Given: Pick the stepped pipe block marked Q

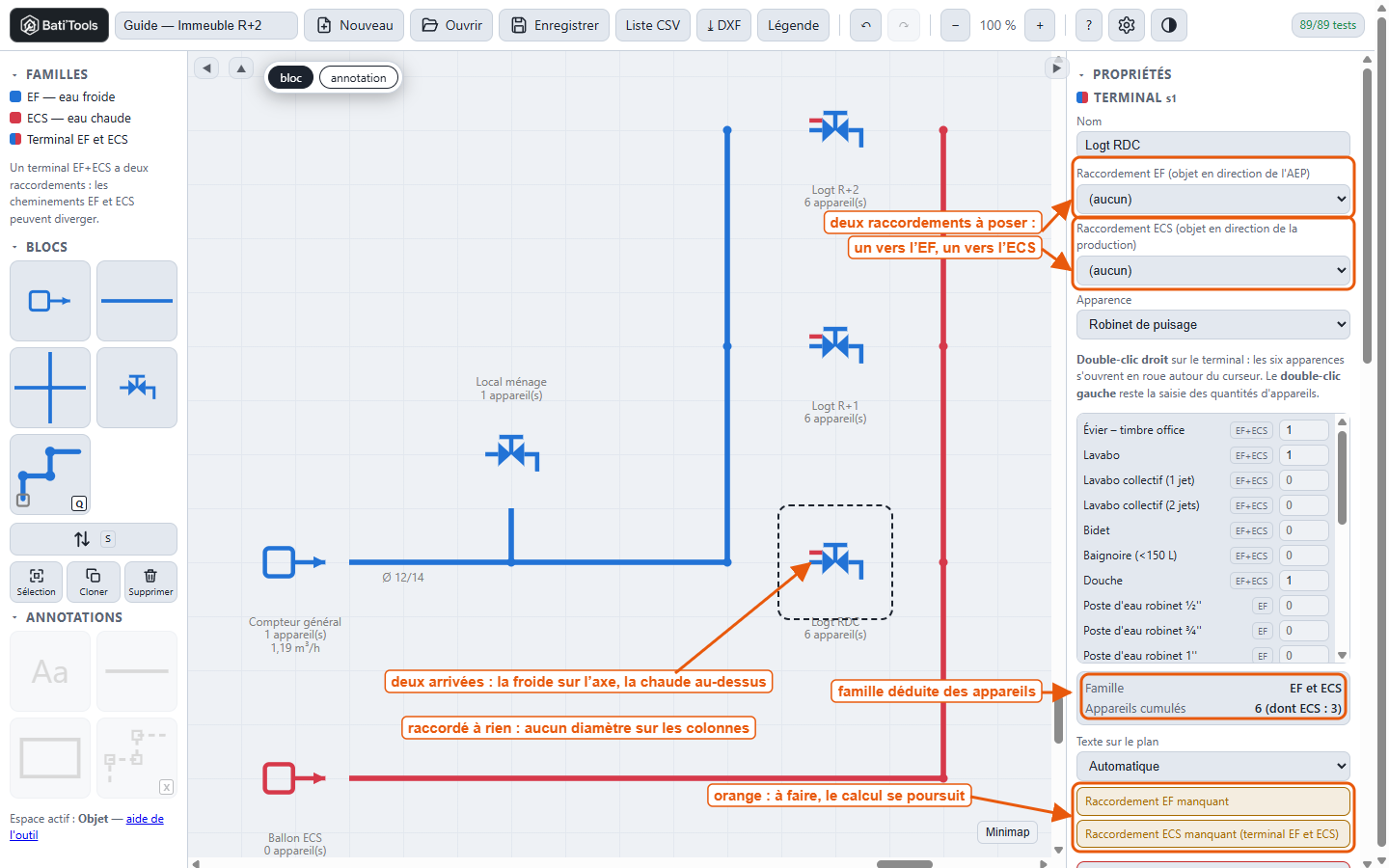Looking at the screenshot, I should pyautogui.click(x=50, y=475).
